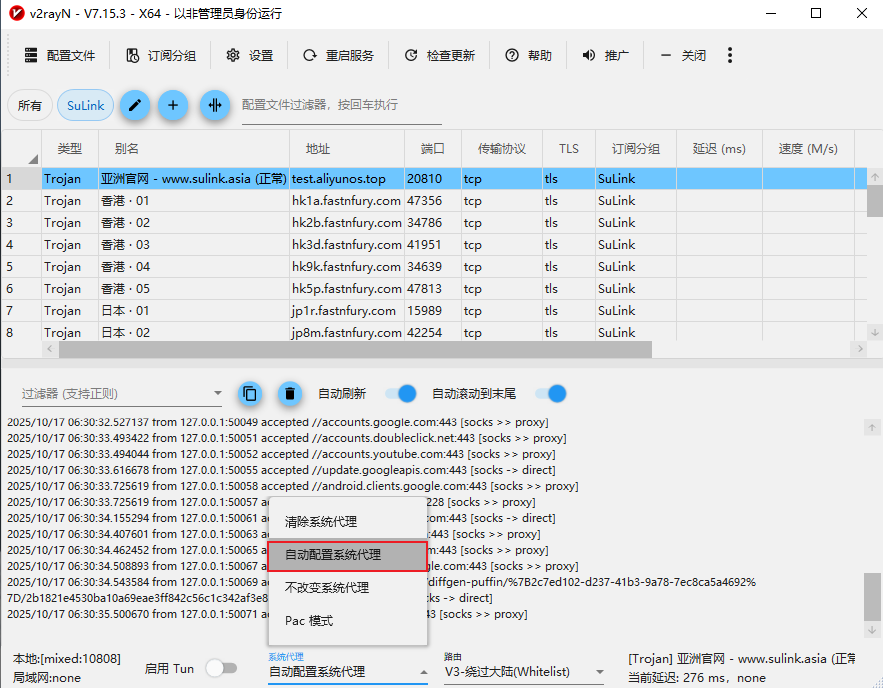The image size is (883, 688).
Task: Click the copy log icon
Action: point(250,394)
